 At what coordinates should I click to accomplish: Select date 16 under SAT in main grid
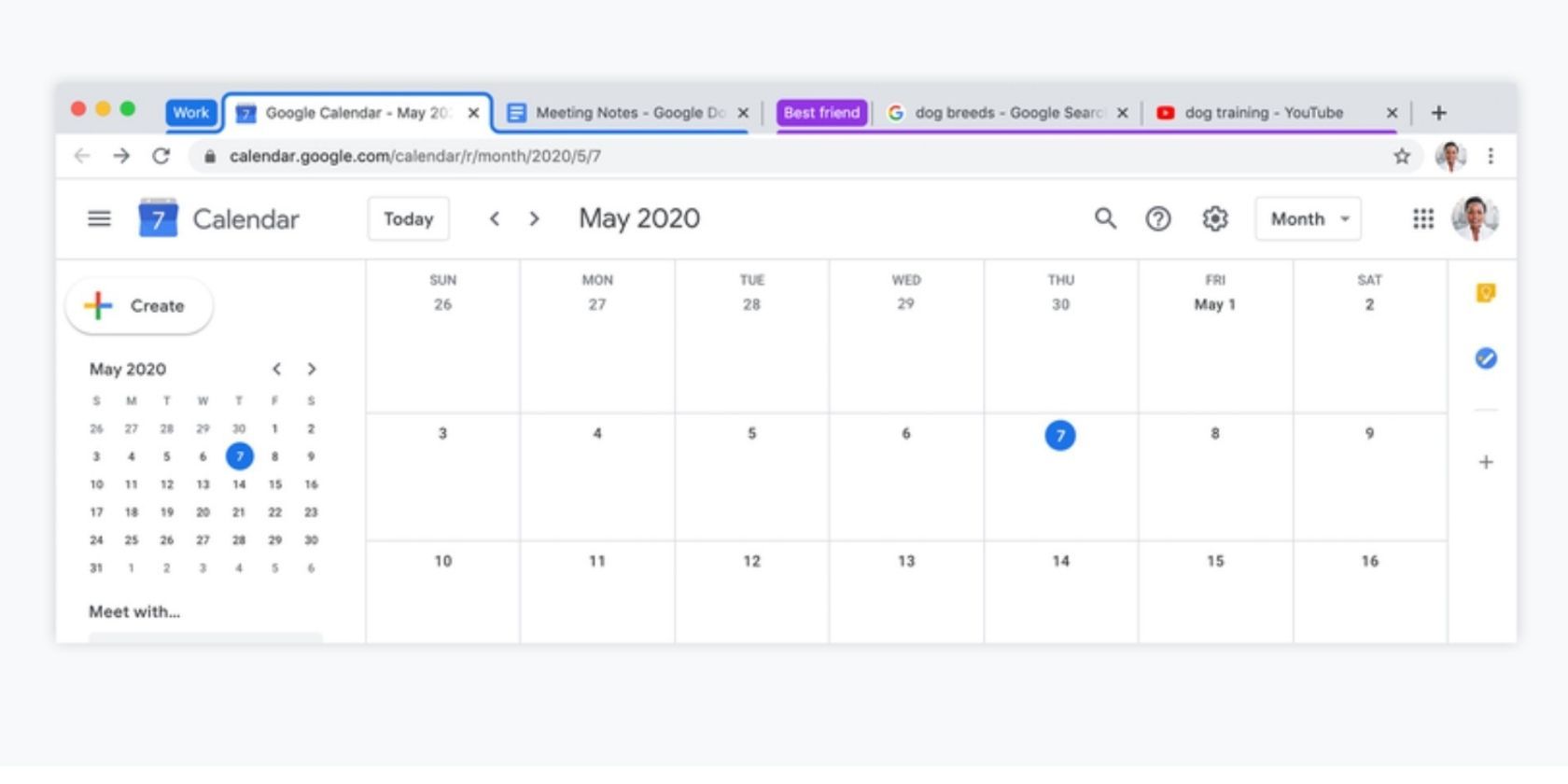(1369, 561)
